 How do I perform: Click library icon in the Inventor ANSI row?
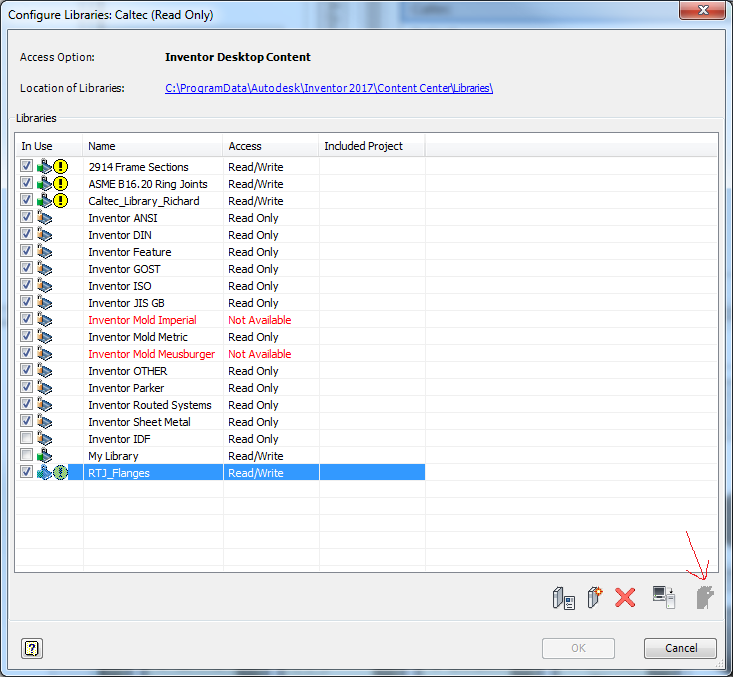tap(44, 218)
